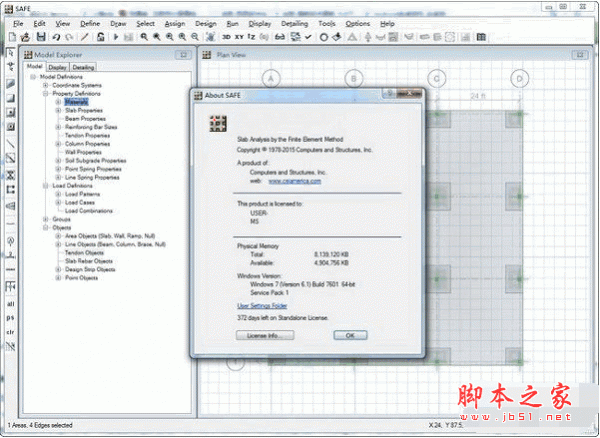
Task: Click 'Soil Subgrade Properties' tree item
Action: 96,161
